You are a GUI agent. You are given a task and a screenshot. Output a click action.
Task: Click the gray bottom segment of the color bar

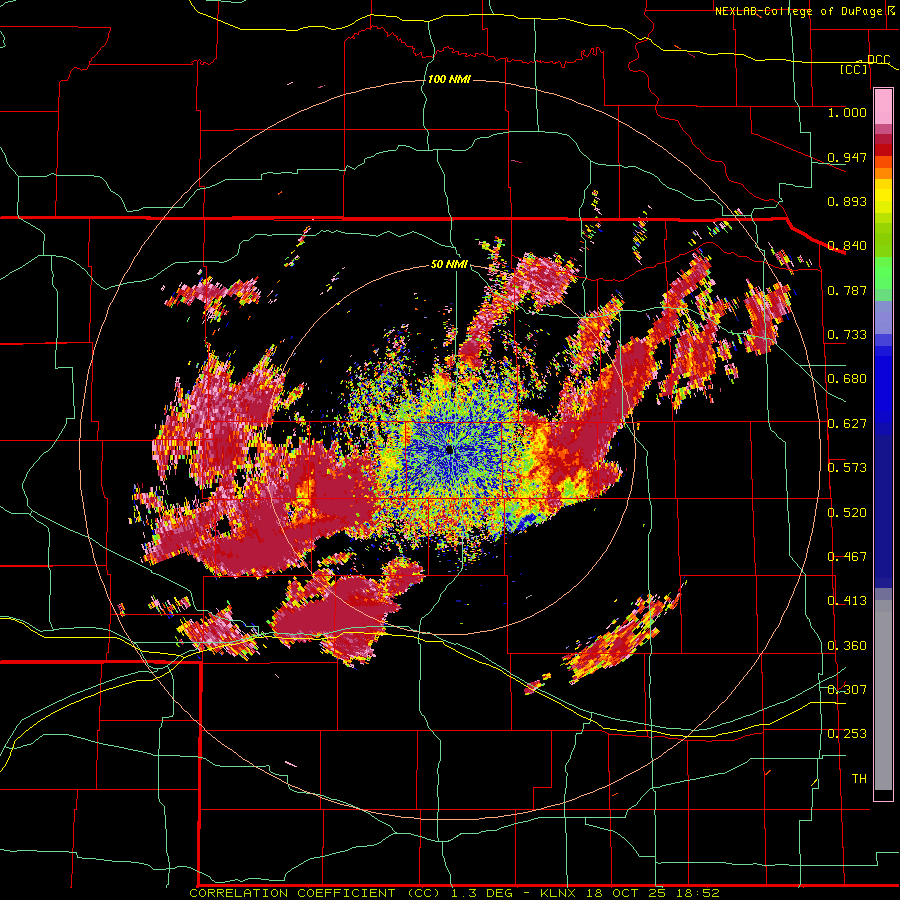tap(883, 695)
